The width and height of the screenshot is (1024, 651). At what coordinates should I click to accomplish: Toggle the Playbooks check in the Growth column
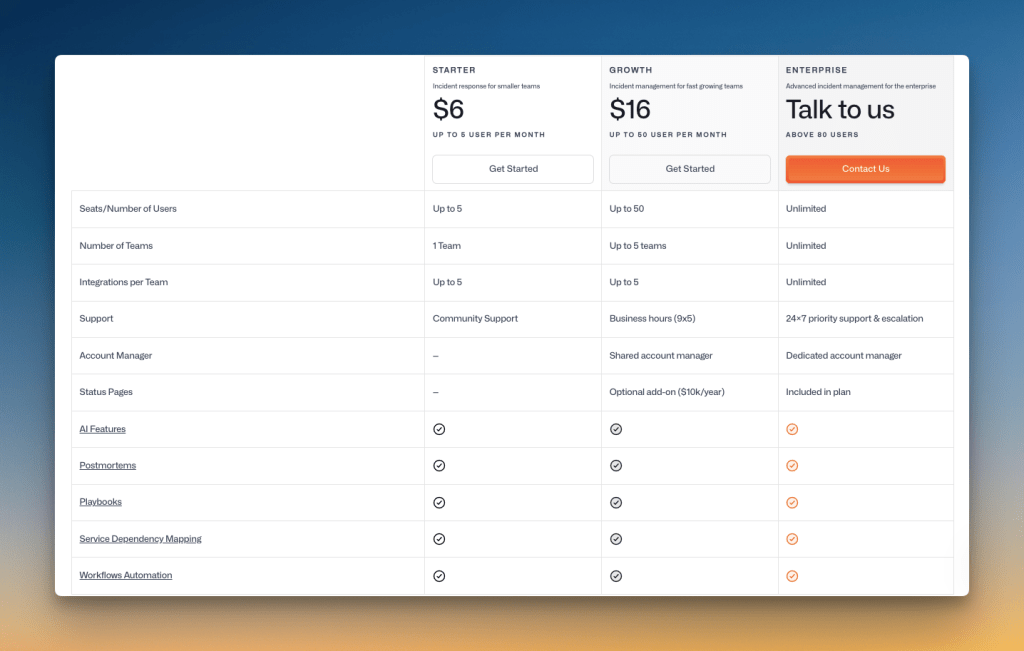[616, 502]
